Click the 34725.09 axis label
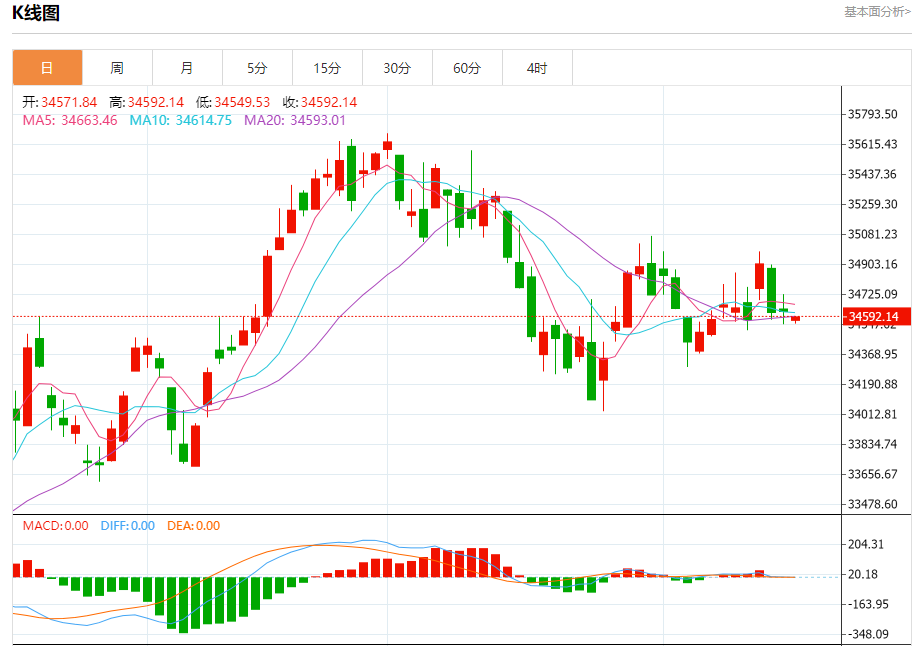Viewport: 921px width, 646px height. [873, 294]
